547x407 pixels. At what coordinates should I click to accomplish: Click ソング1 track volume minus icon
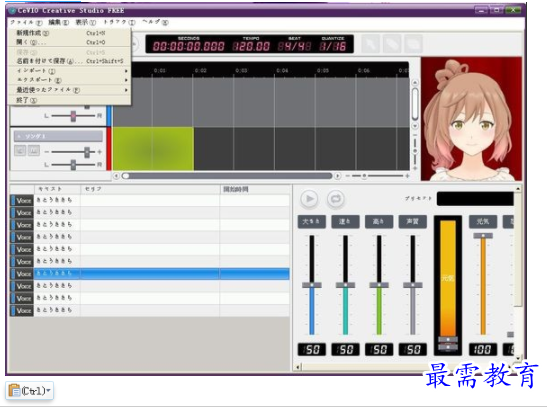point(46,152)
